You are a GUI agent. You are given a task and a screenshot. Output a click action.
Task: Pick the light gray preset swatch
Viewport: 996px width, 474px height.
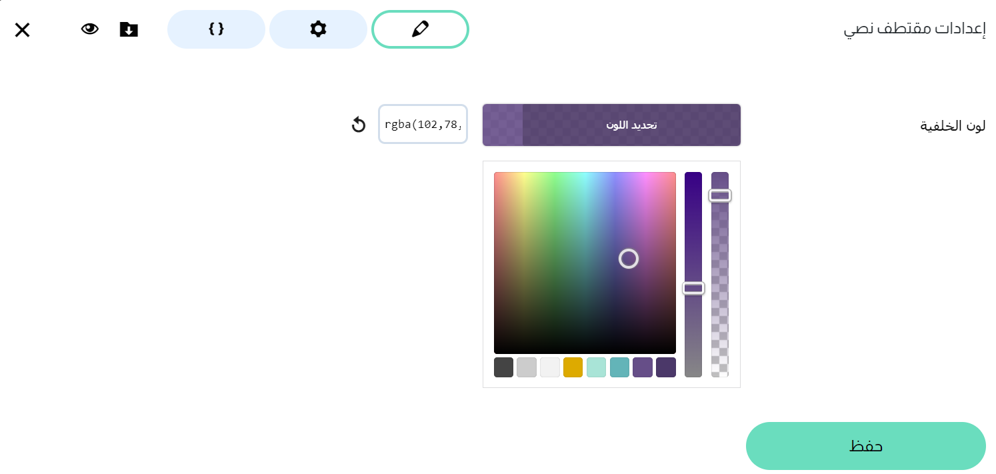tap(527, 367)
